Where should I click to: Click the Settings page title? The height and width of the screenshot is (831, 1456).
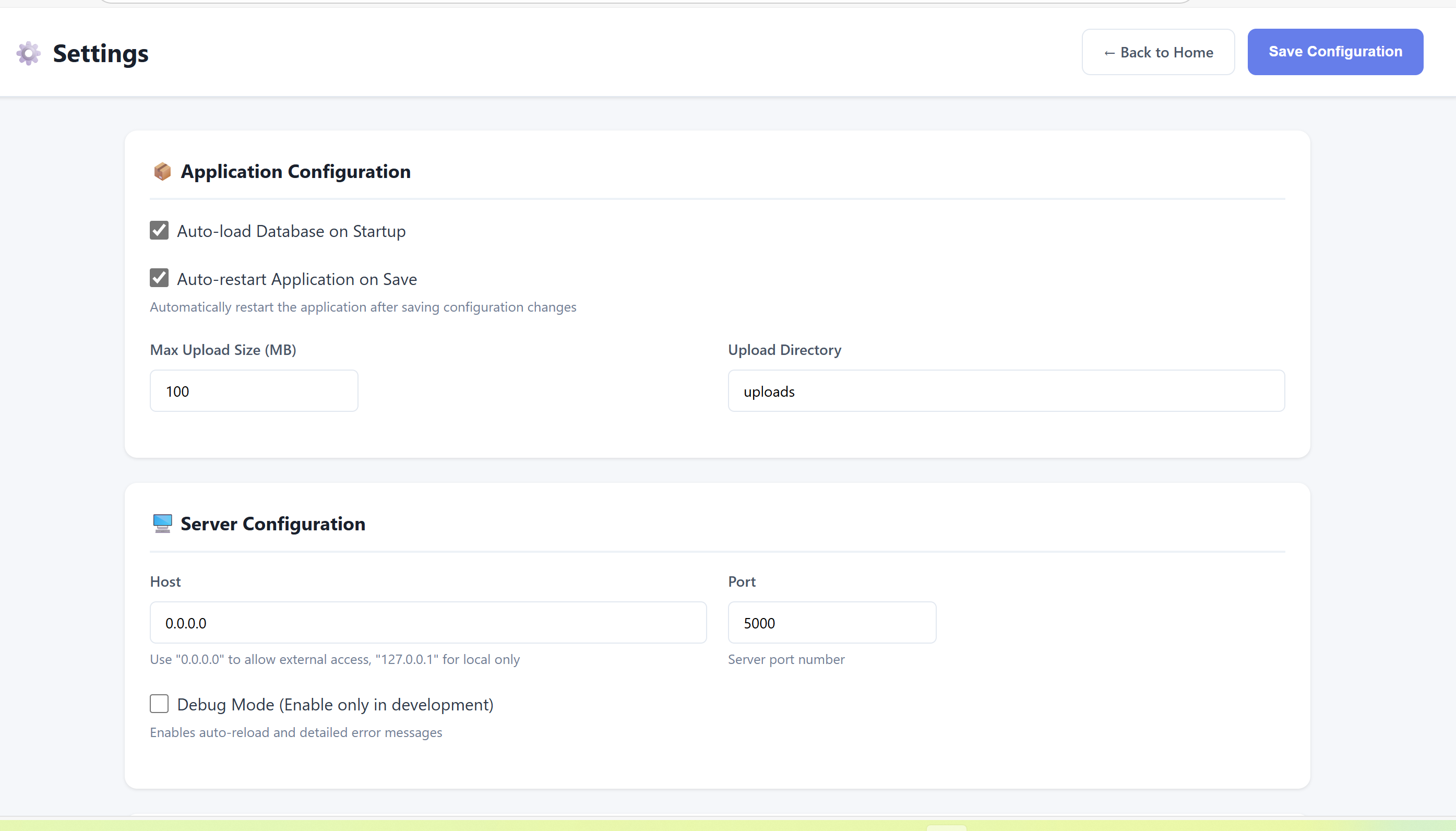[100, 53]
